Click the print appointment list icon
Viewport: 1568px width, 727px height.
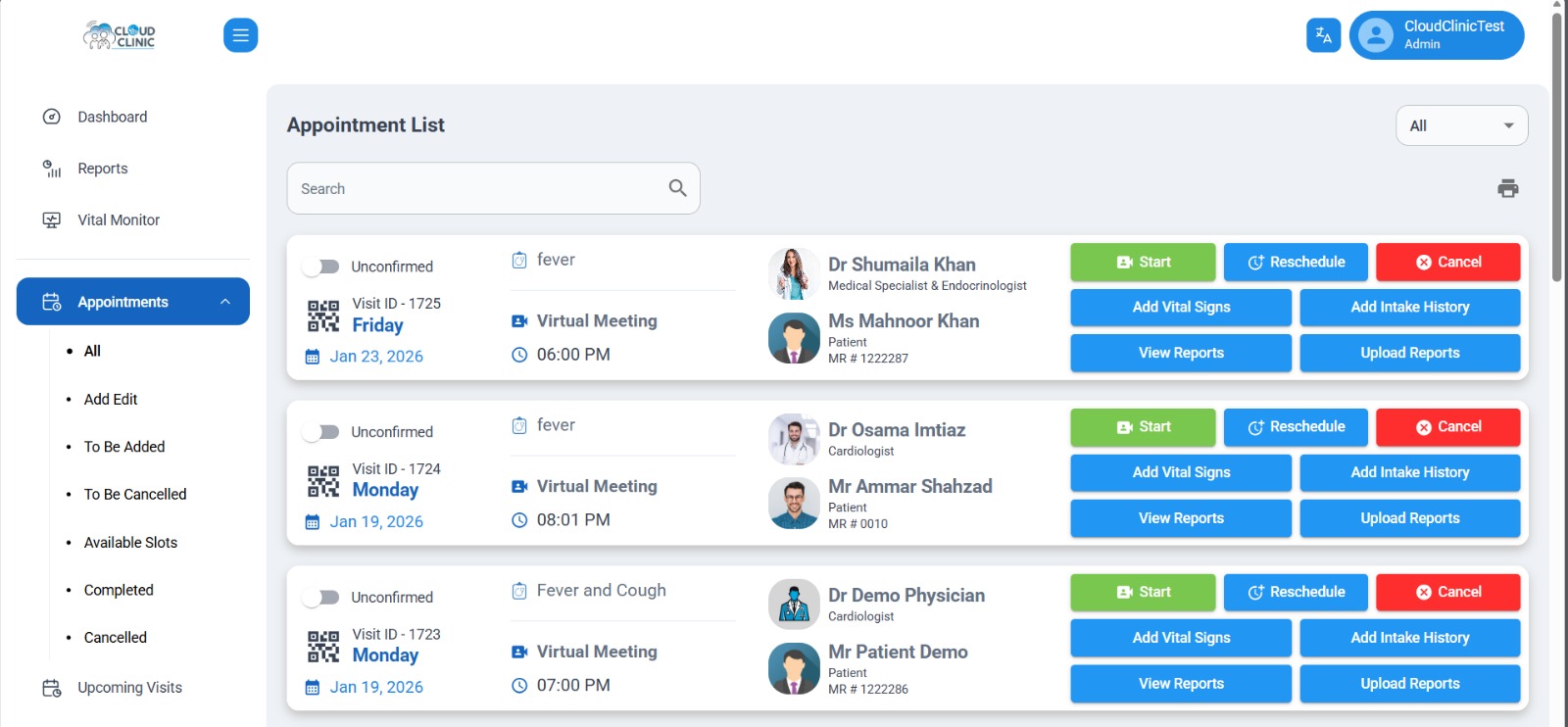click(1507, 188)
